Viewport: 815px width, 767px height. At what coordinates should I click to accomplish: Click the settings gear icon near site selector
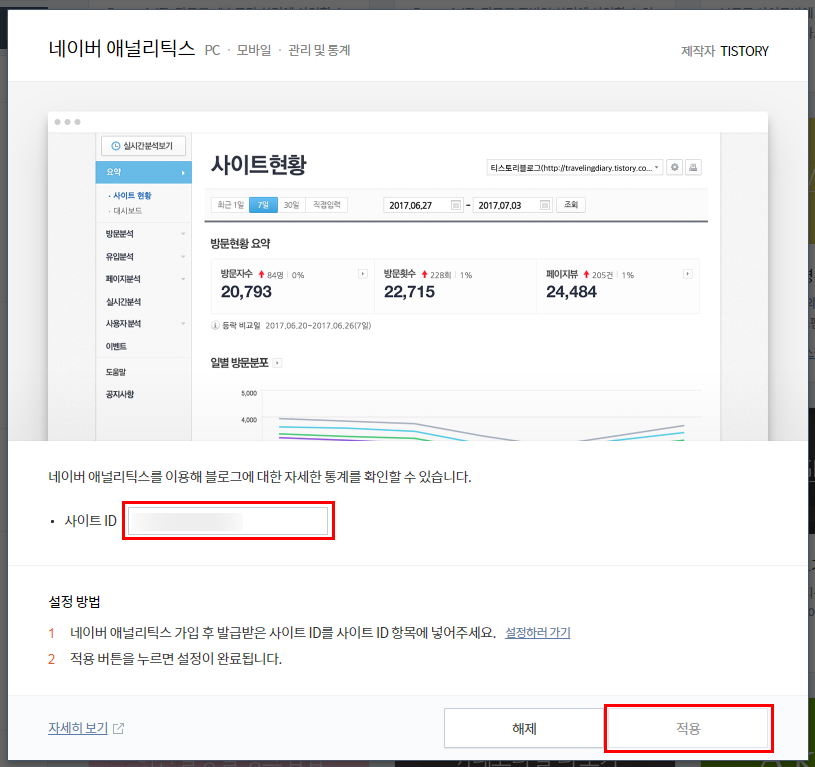click(674, 167)
